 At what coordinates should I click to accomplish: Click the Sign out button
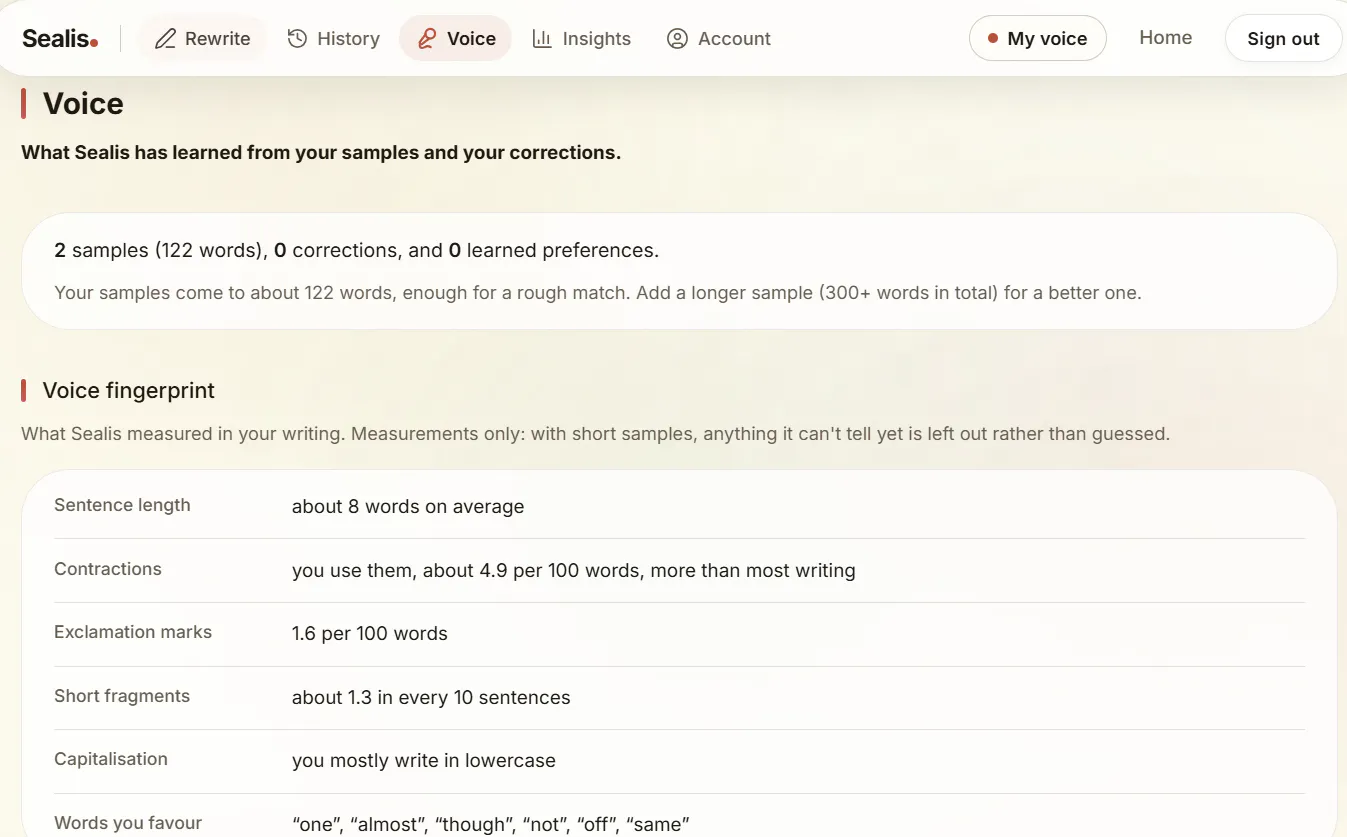click(1283, 39)
